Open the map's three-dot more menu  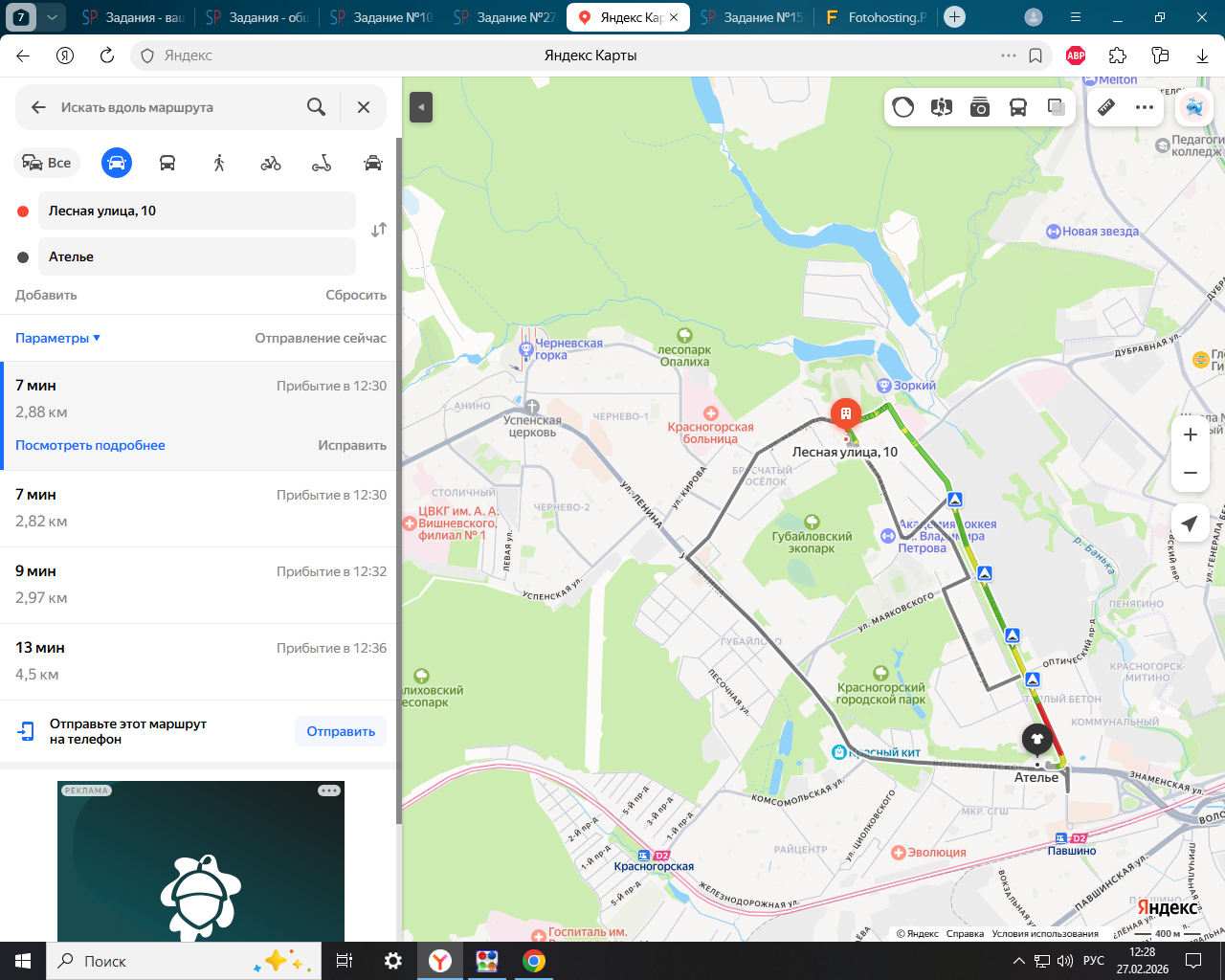[1145, 107]
